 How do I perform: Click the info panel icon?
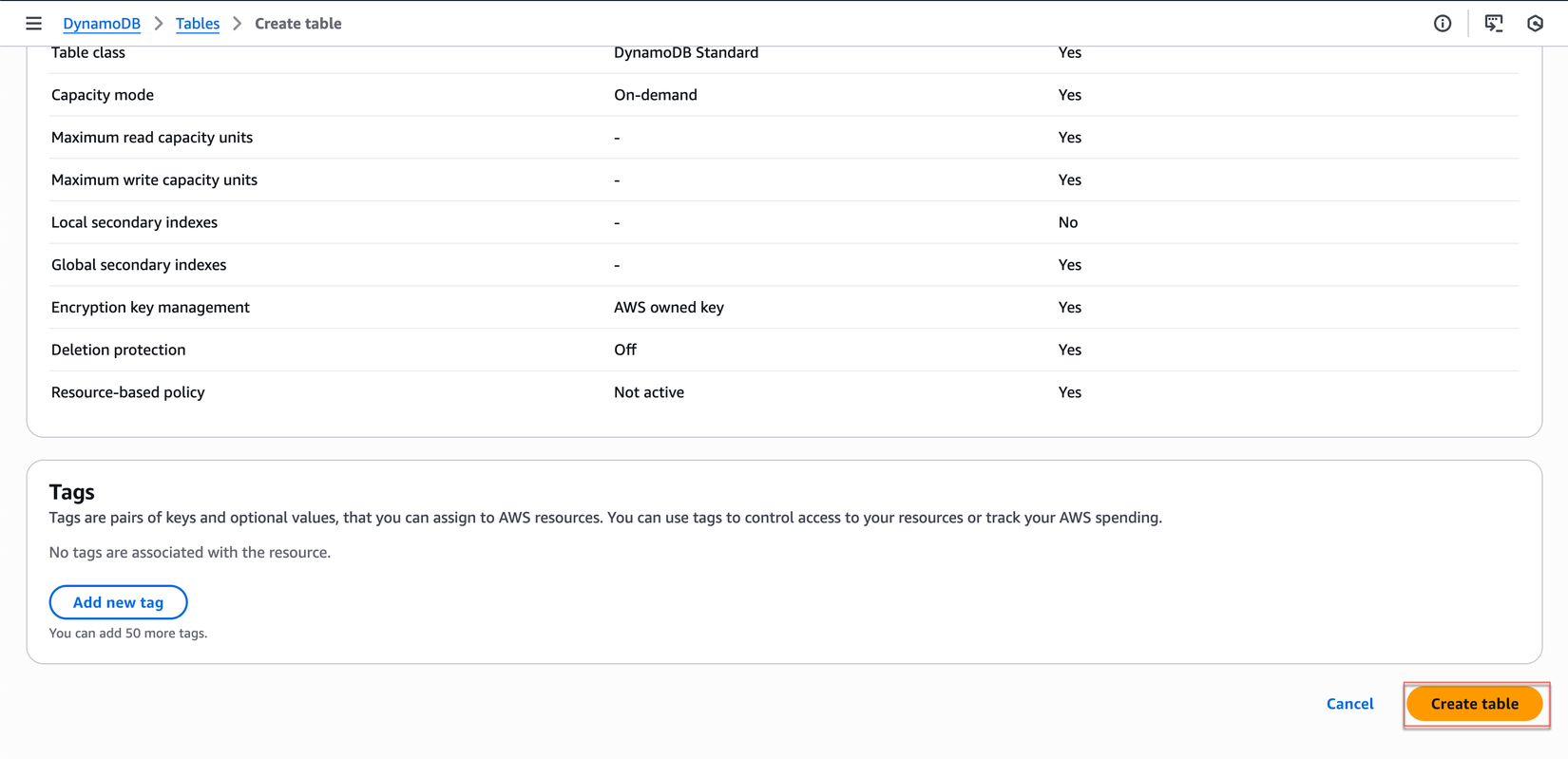(x=1443, y=24)
